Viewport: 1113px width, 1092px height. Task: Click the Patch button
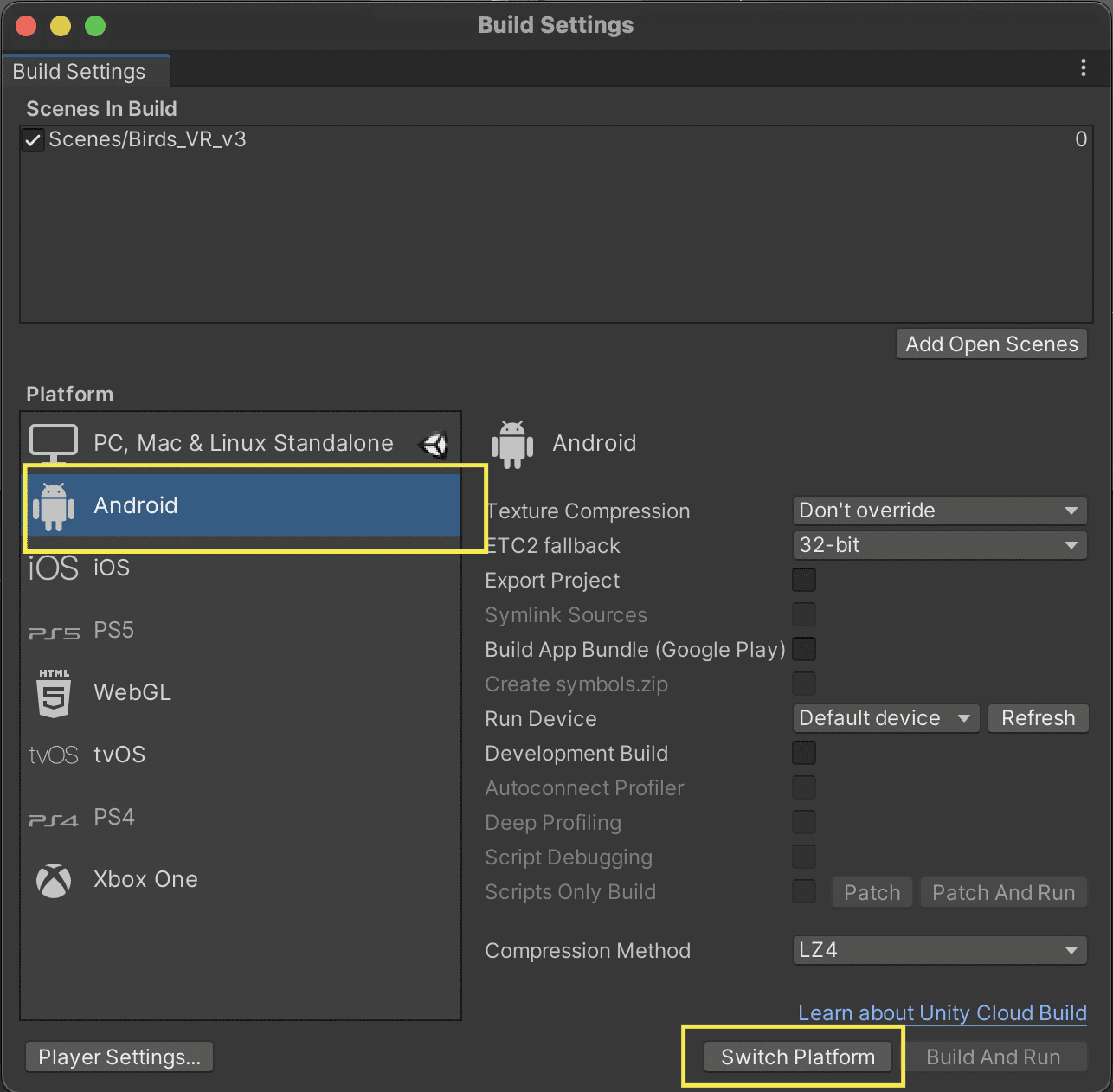872,893
